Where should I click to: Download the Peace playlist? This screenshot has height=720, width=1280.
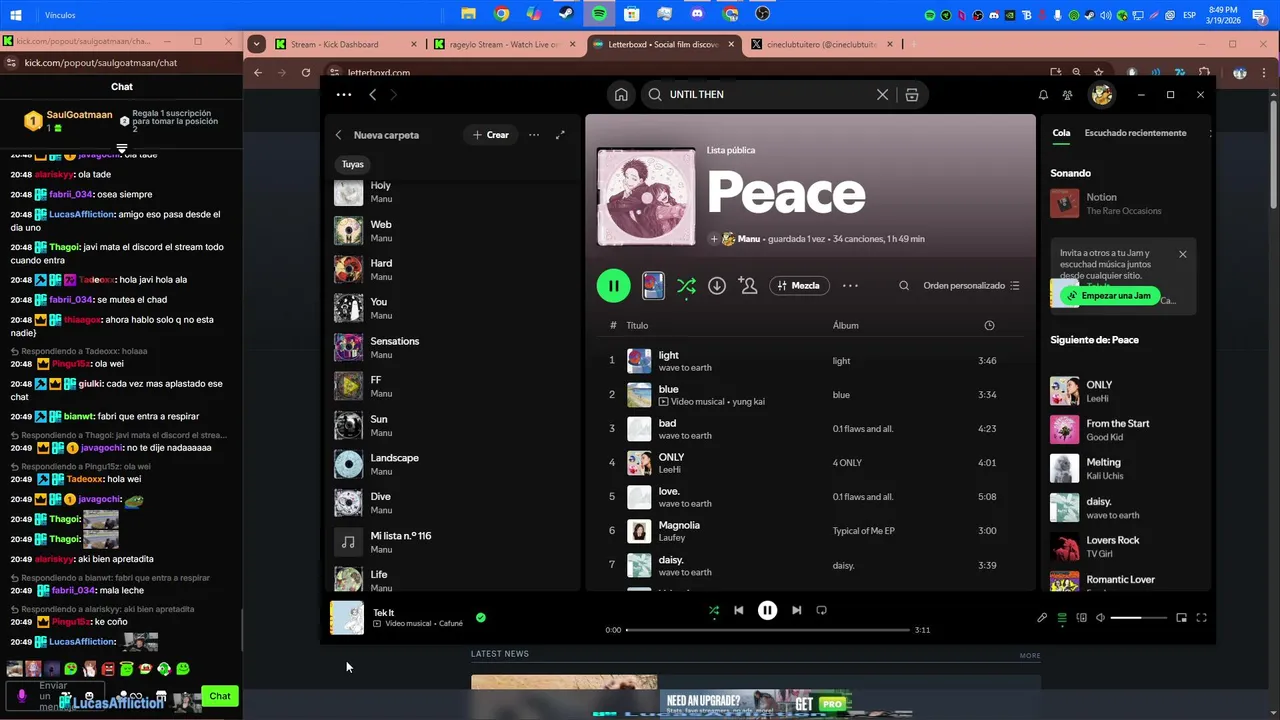coord(717,286)
